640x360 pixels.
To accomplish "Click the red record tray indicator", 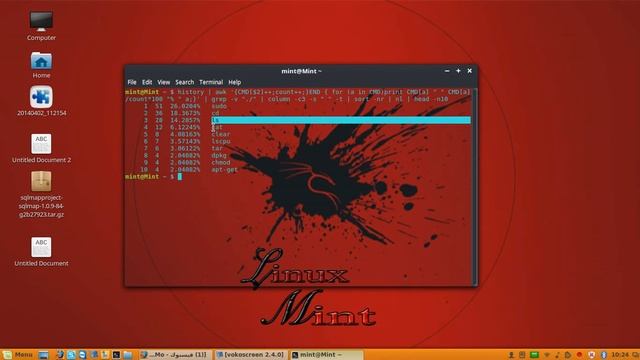I will click(579, 355).
